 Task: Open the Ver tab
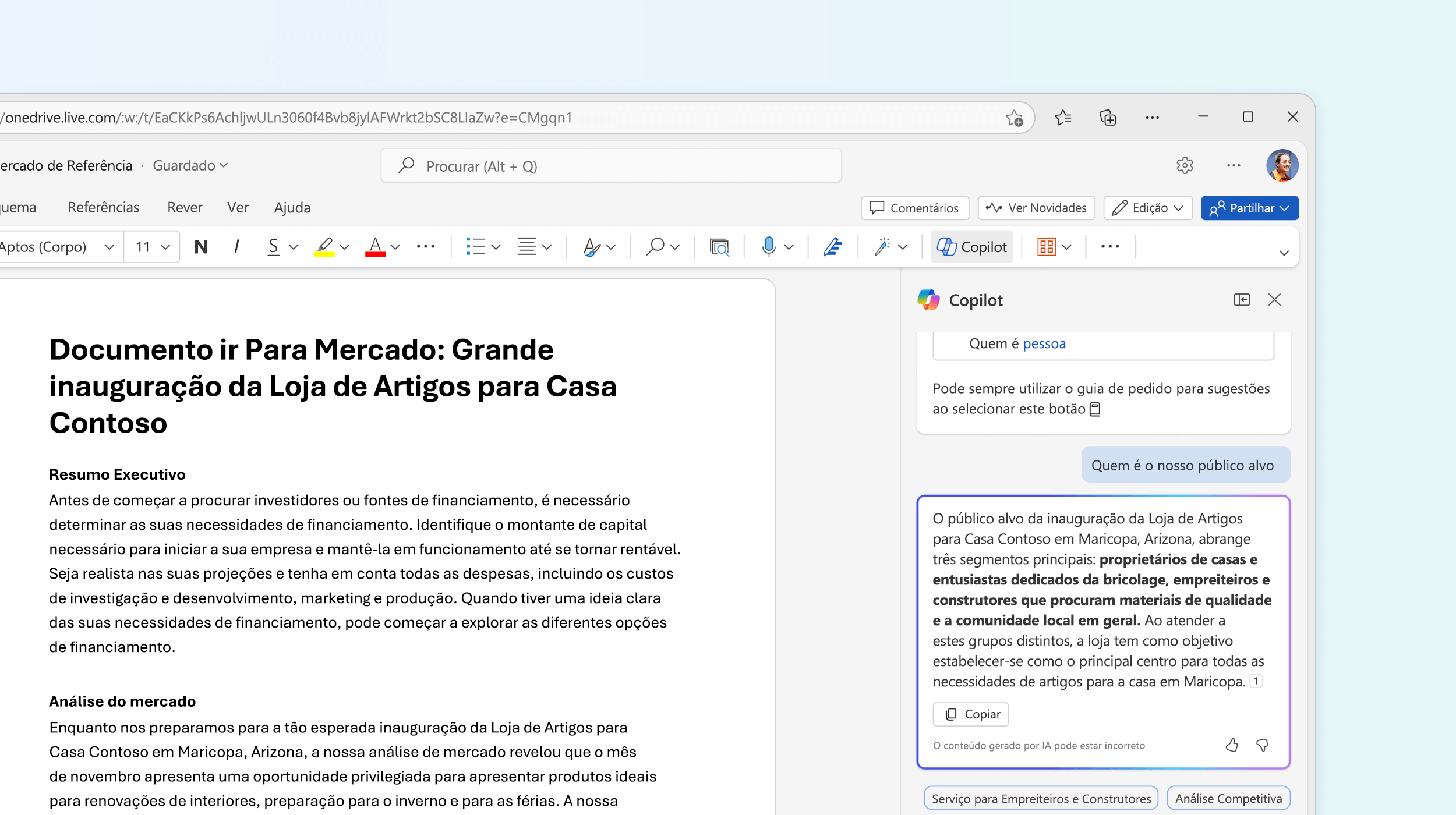click(238, 207)
